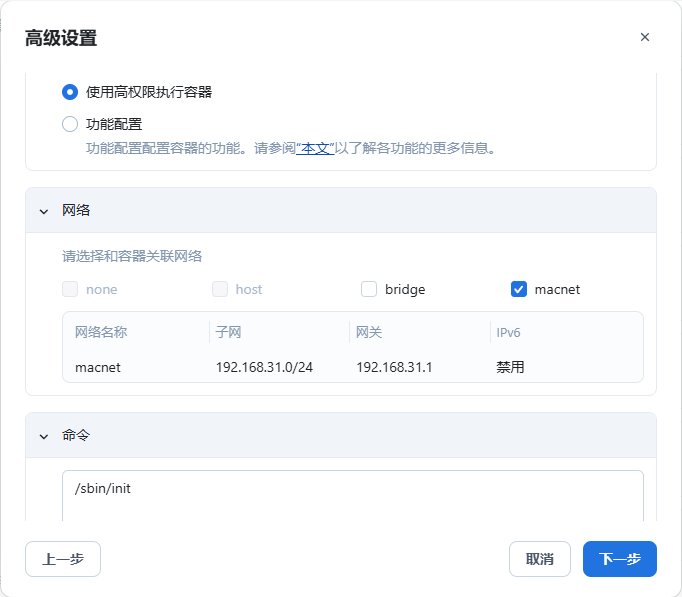This screenshot has height=597, width=682.
Task: Collapse the 命令 section chevron
Action: pyautogui.click(x=43, y=437)
